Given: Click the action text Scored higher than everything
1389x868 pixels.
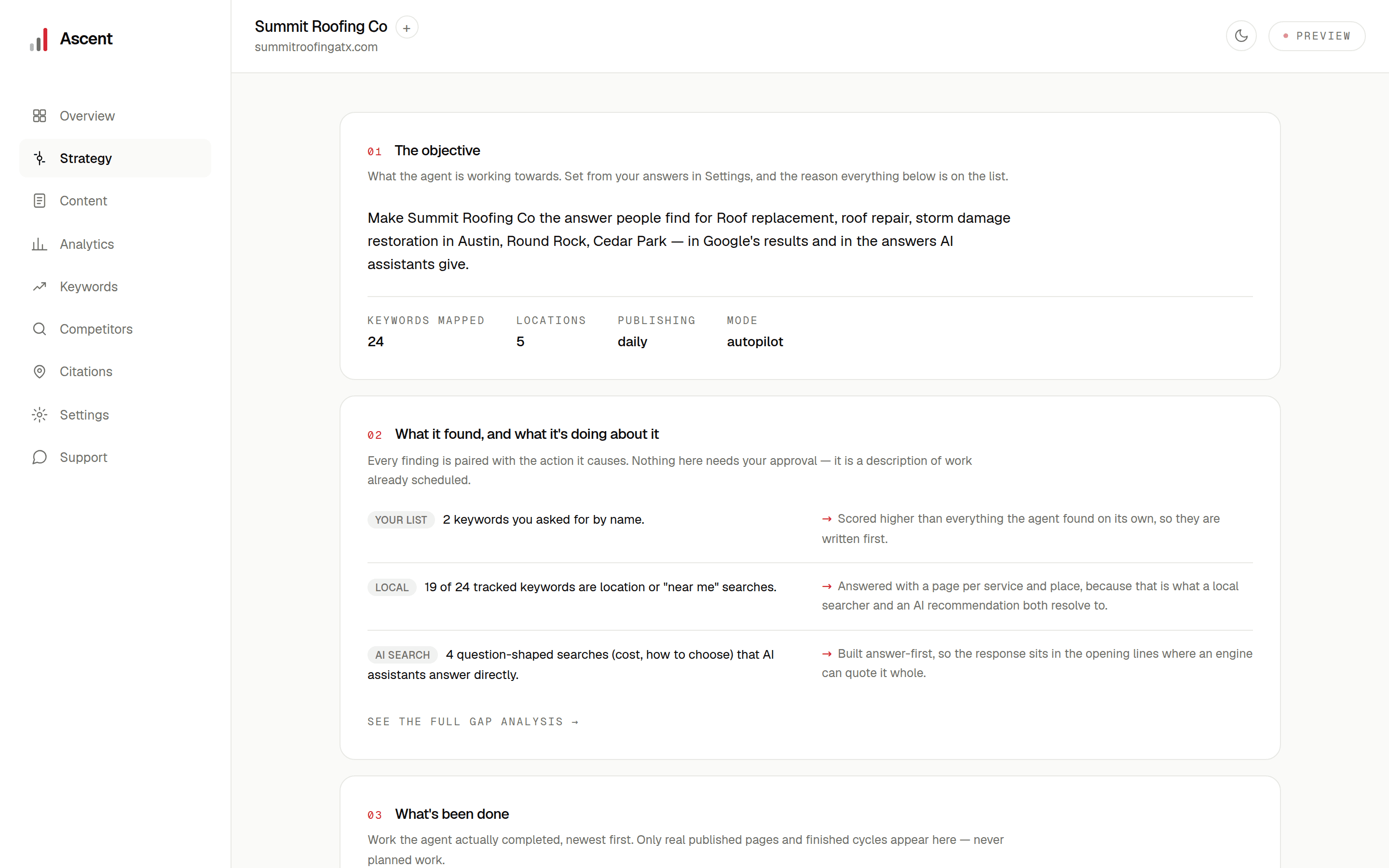Looking at the screenshot, I should coord(1021,529).
